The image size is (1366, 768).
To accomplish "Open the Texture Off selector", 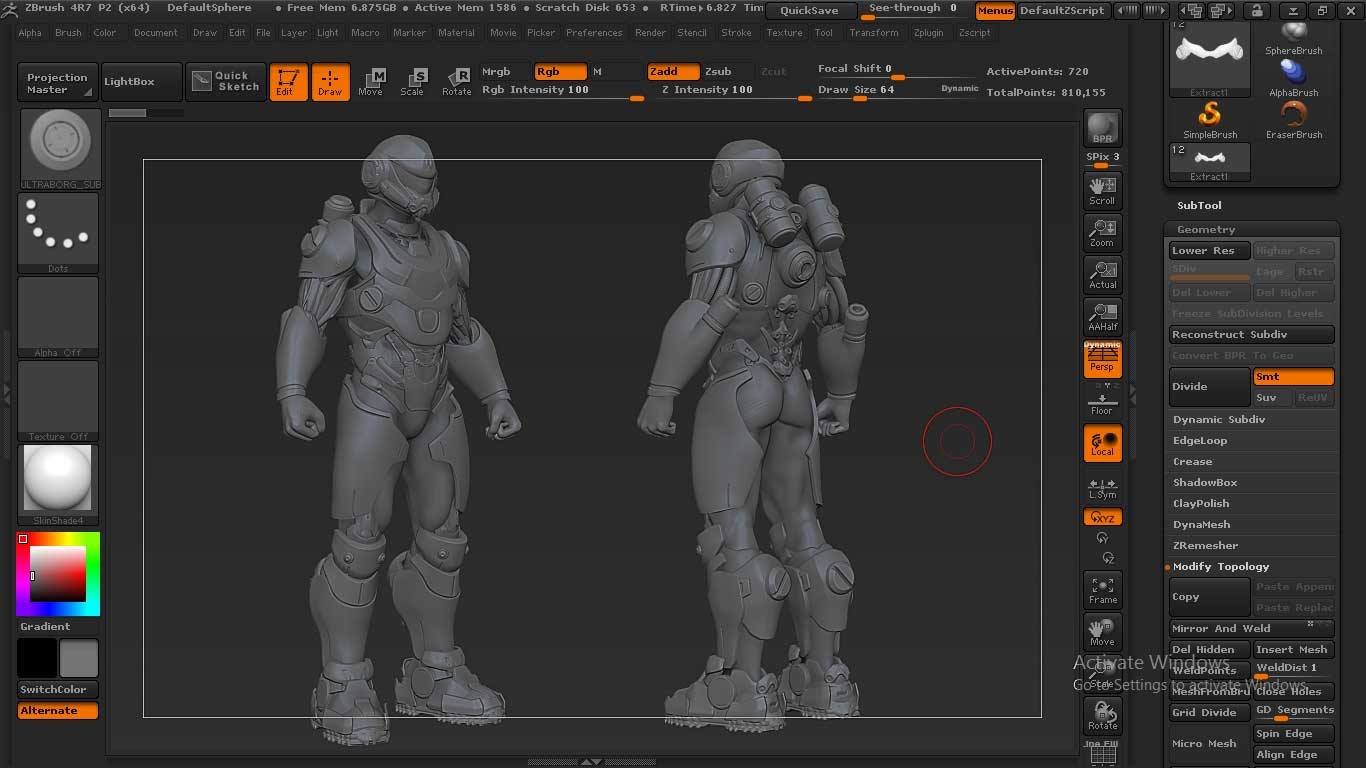I will 59,401.
